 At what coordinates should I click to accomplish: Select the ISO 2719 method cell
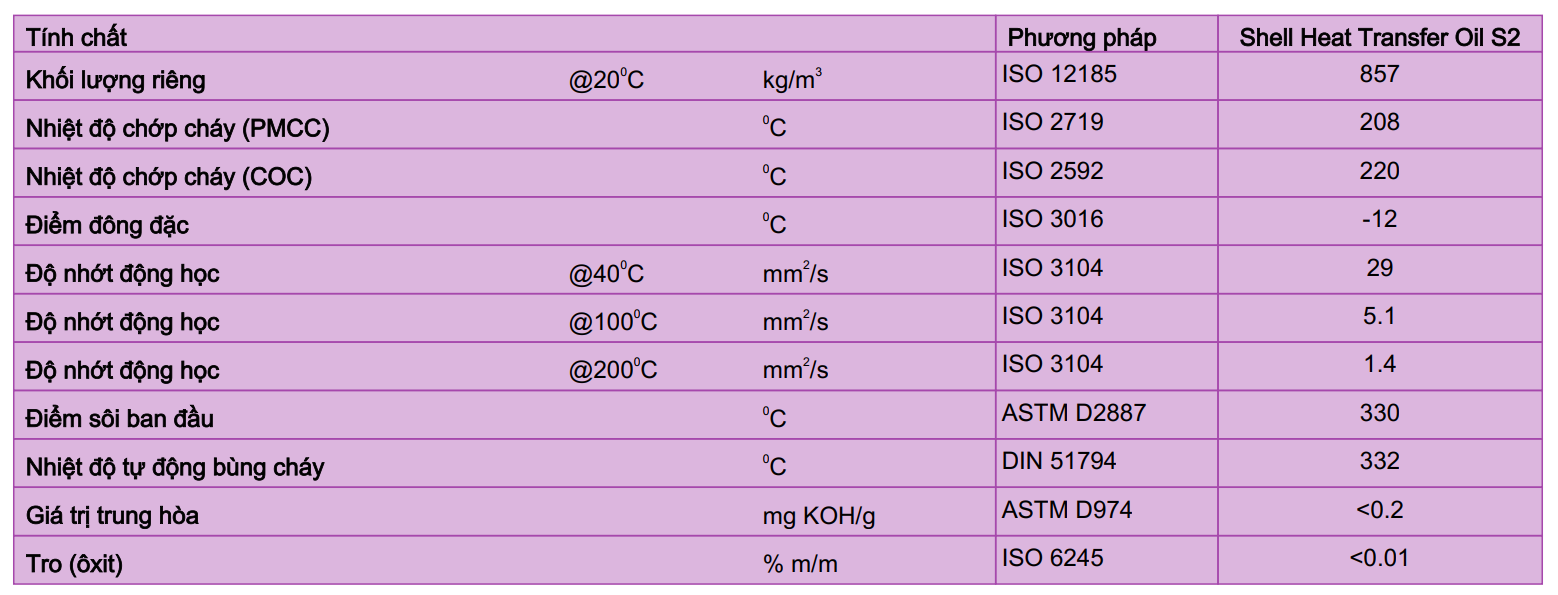(1107, 124)
